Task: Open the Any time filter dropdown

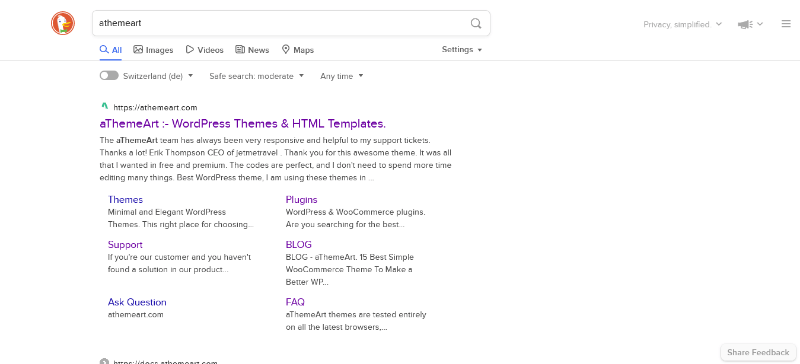Action: click(x=342, y=76)
